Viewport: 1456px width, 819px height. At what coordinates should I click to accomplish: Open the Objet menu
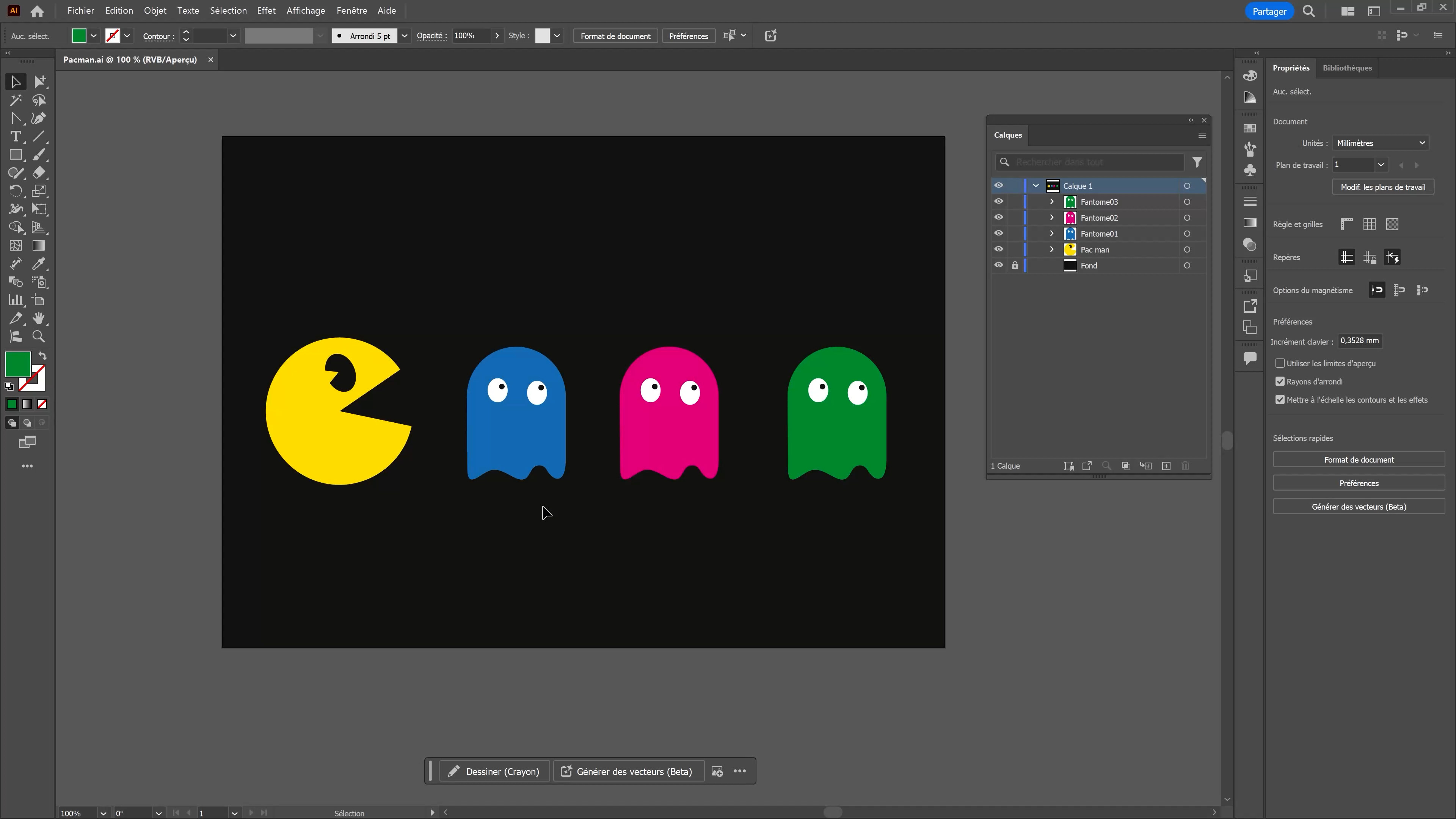(x=155, y=11)
